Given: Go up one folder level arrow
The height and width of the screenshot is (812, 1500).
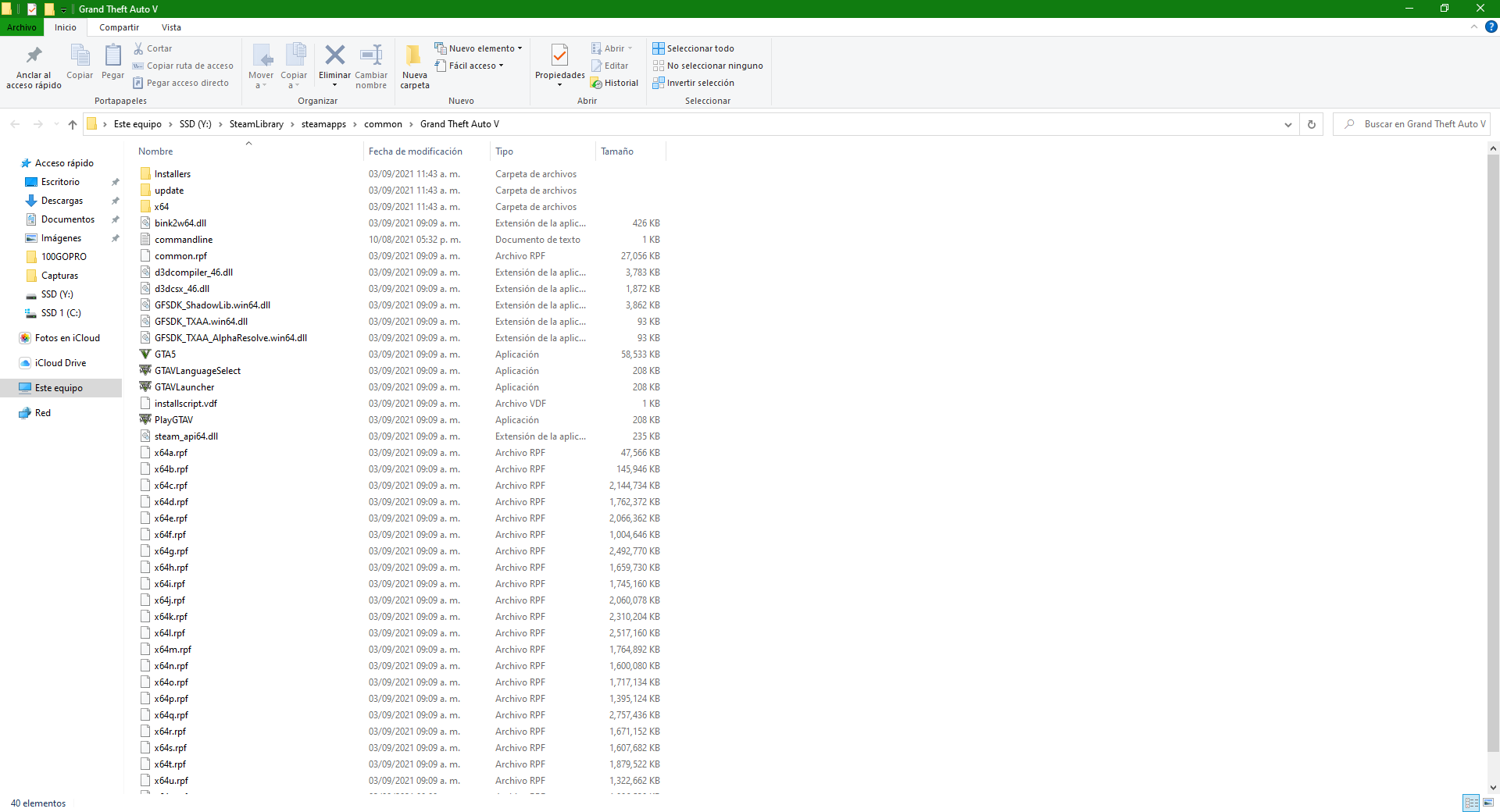Looking at the screenshot, I should [x=73, y=124].
